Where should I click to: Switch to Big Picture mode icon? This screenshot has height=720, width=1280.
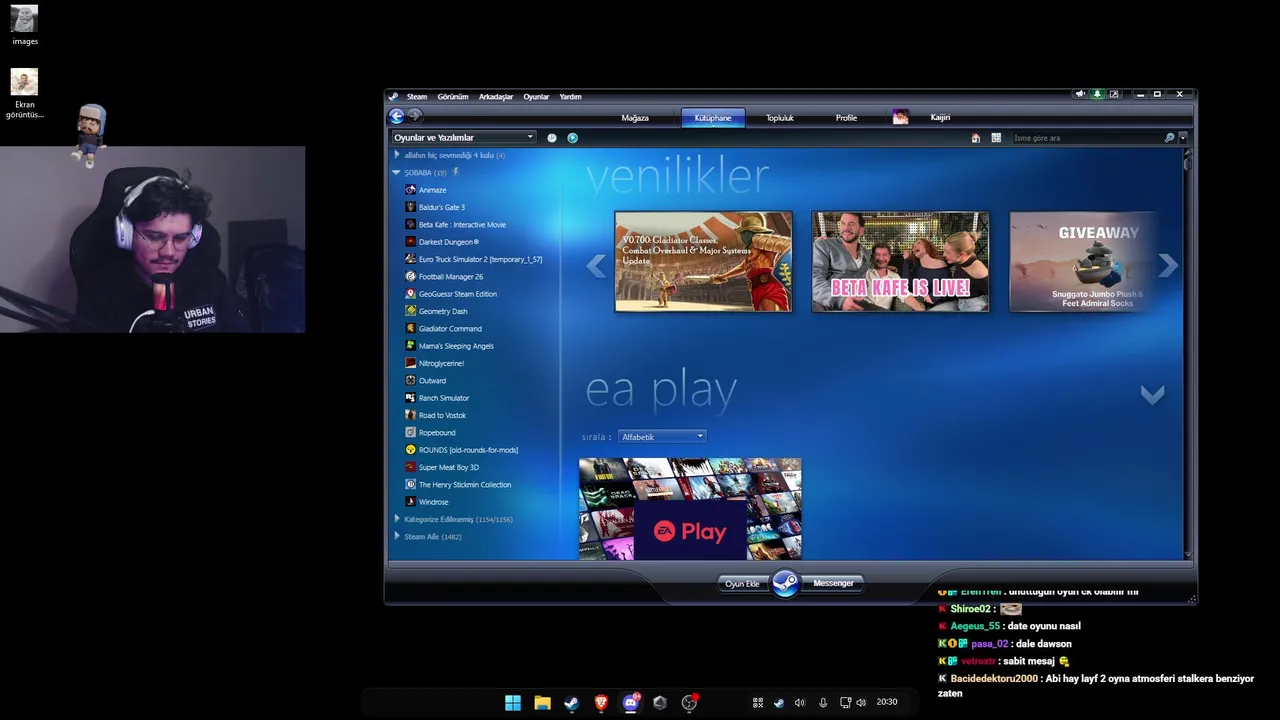coord(1114,94)
